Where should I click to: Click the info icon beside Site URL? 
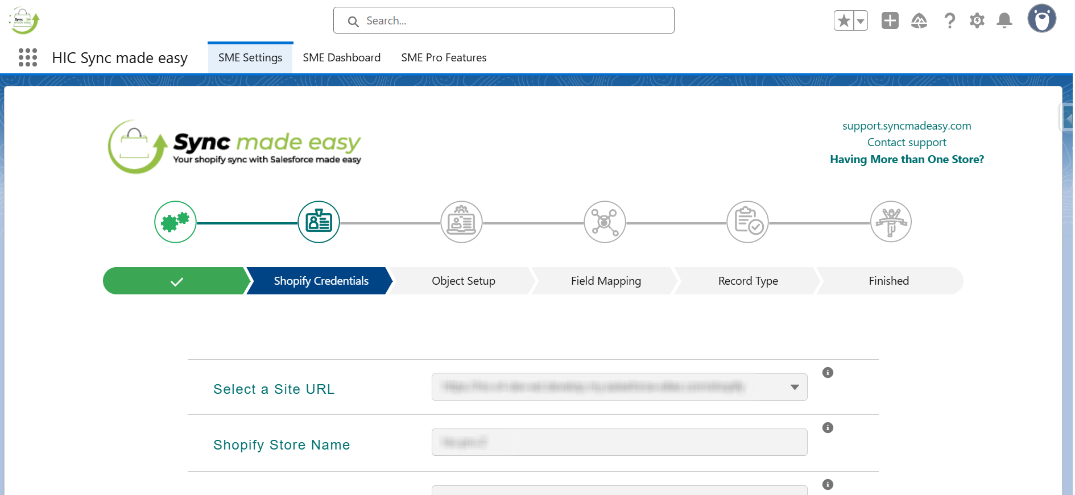pyautogui.click(x=828, y=373)
